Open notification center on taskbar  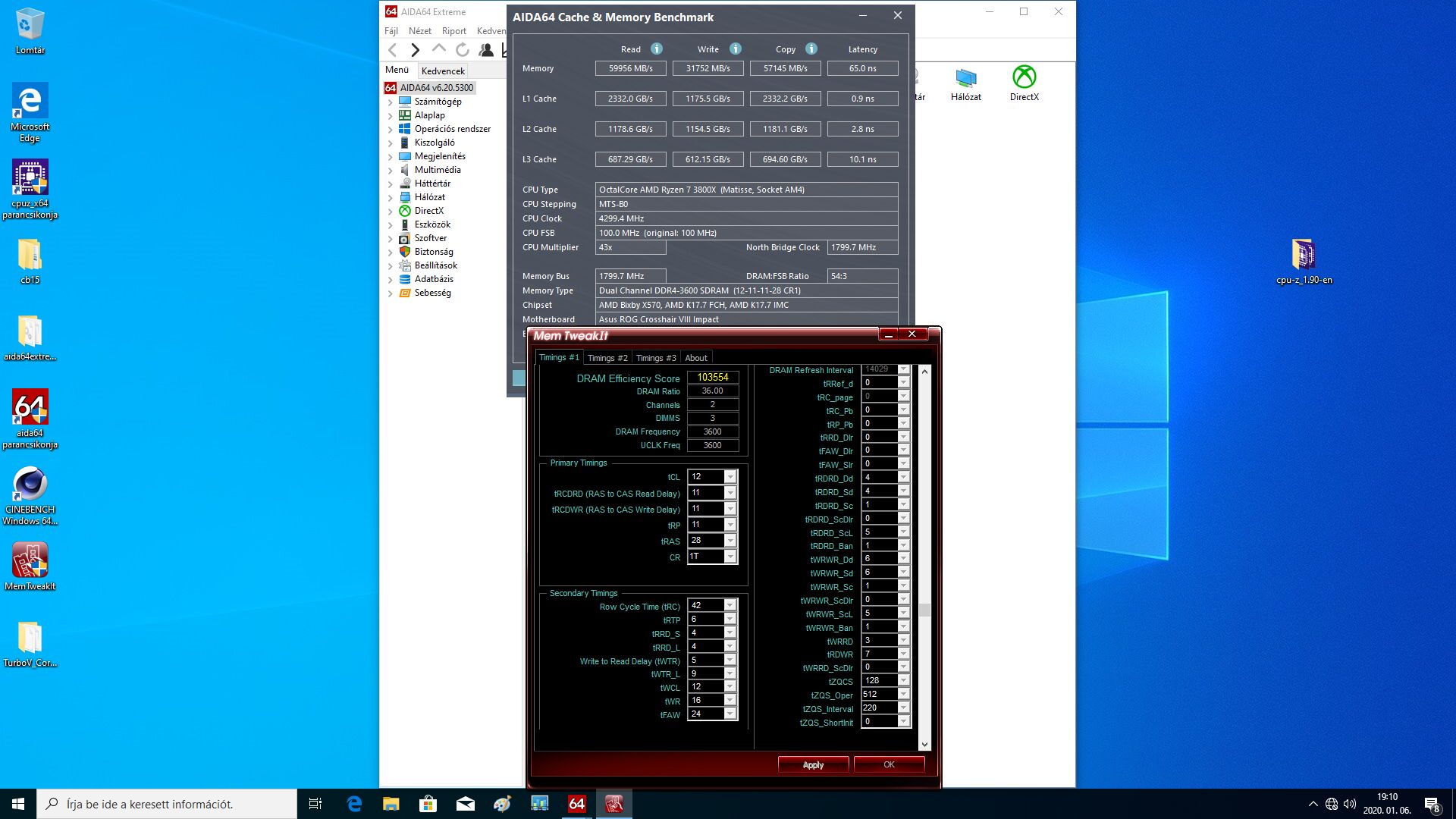click(1432, 805)
